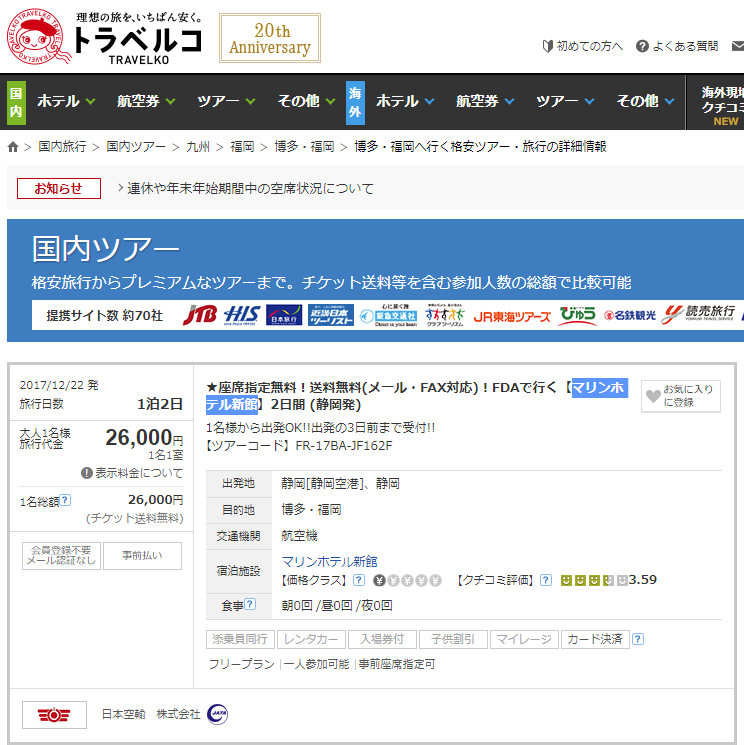Viewport: 744px width, 745px height.
Task: Click the JR東海ツアーズ logo
Action: point(511,315)
